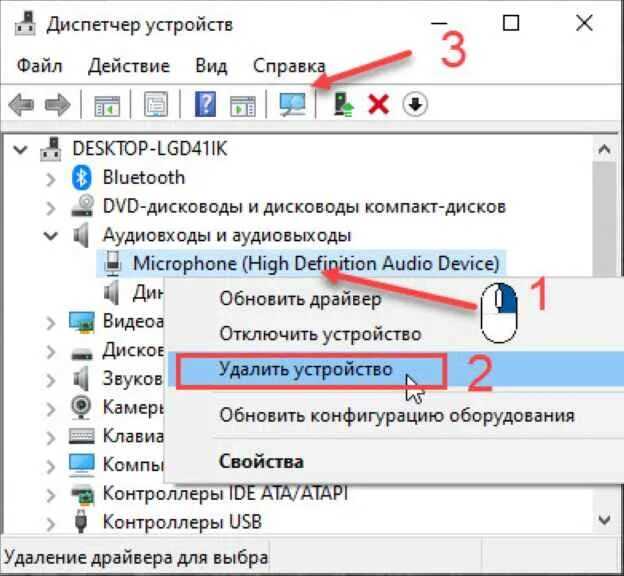Expand the Bluetooth category
624x576 pixels.
(51, 180)
